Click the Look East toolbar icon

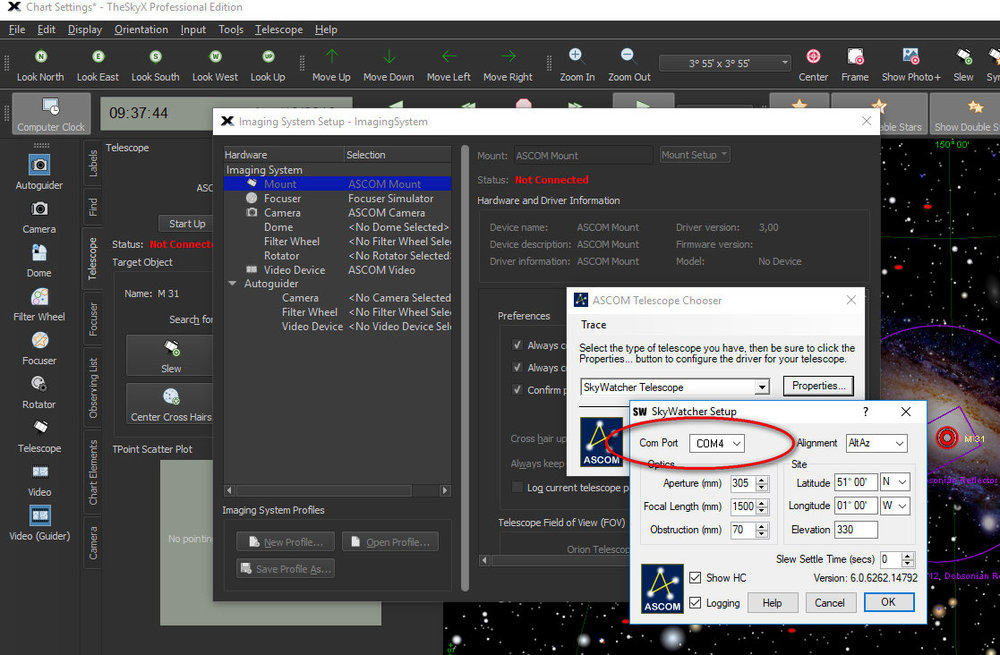point(98,57)
